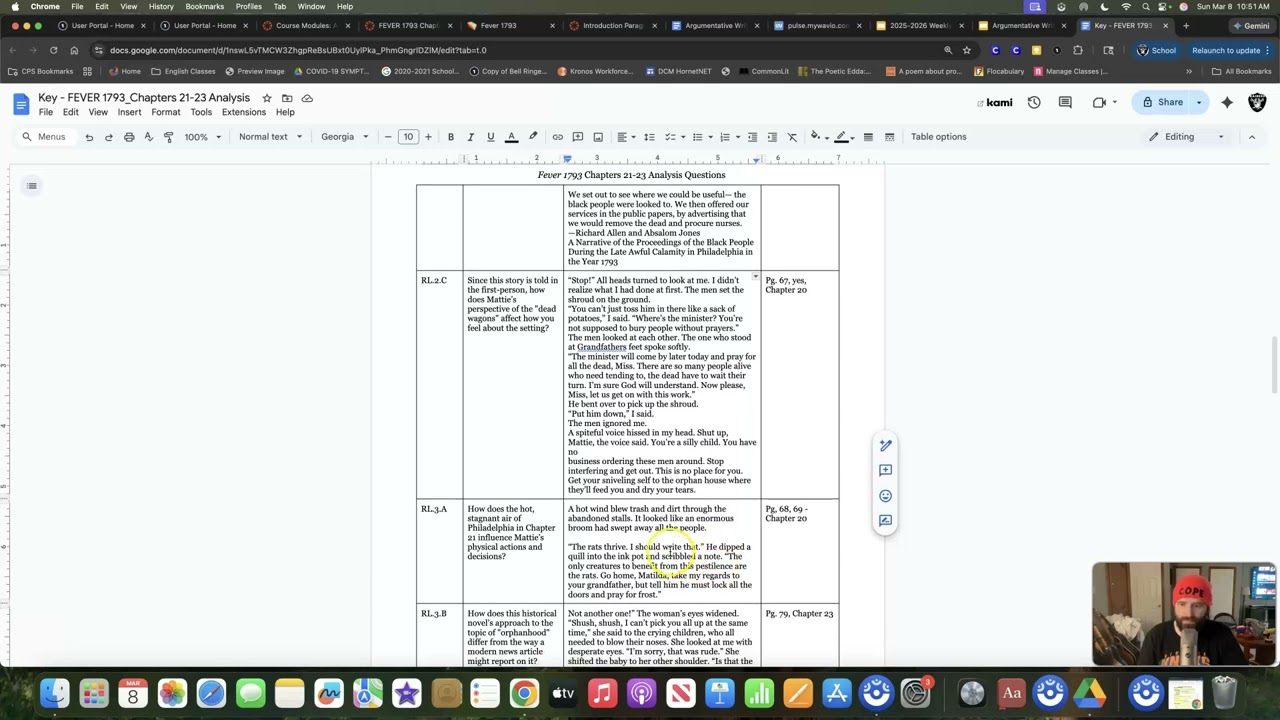The width and height of the screenshot is (1280, 720).
Task: Open the Help menu in Docs
Action: click(285, 112)
